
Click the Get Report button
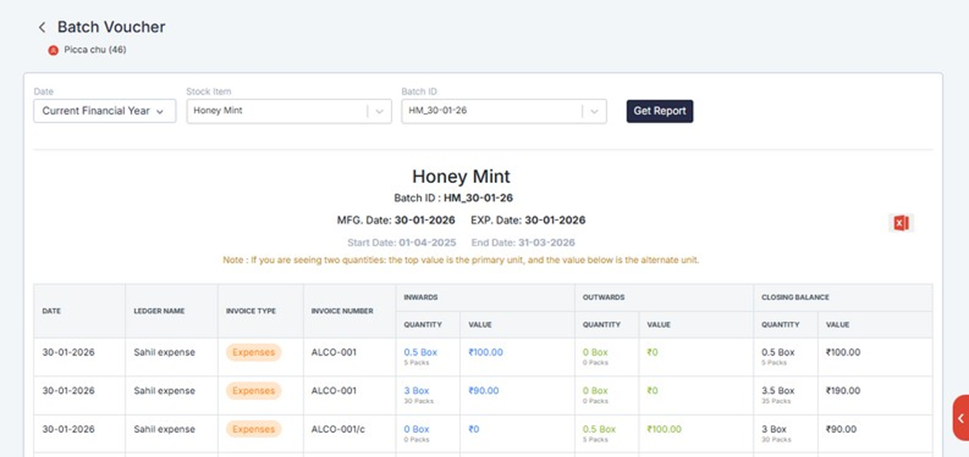point(659,111)
